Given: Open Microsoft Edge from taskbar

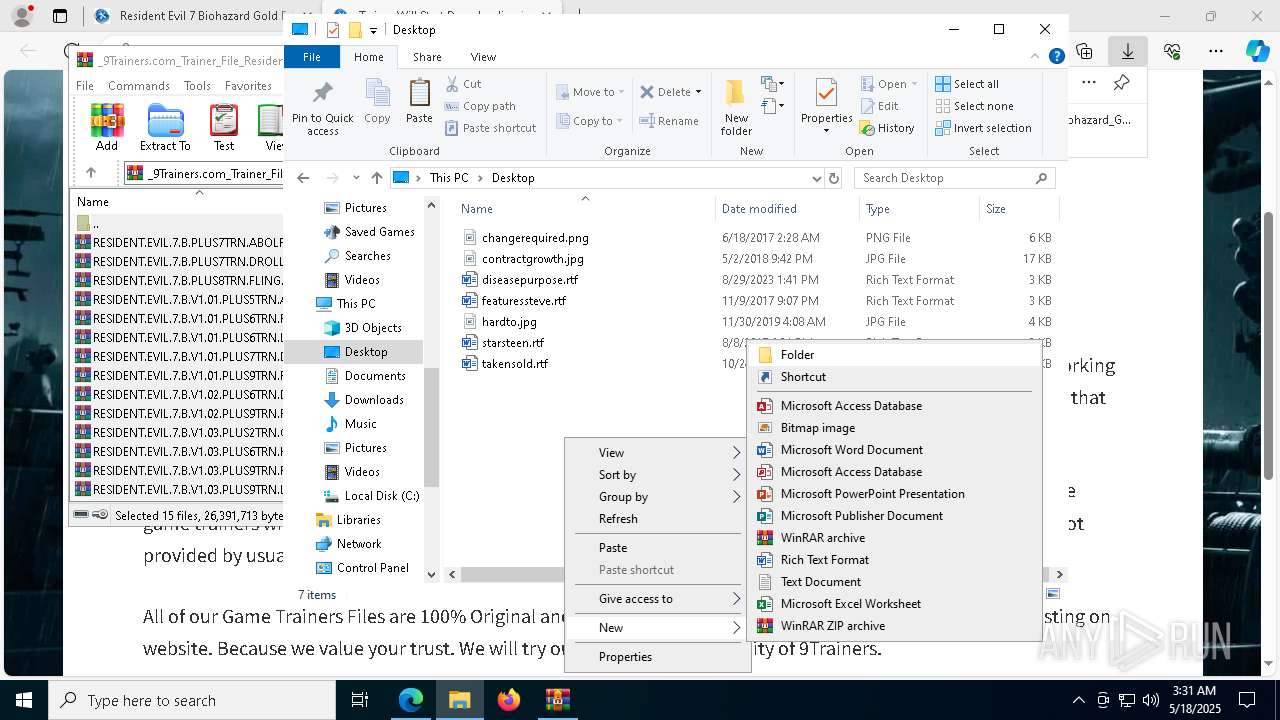Looking at the screenshot, I should coord(411,700).
